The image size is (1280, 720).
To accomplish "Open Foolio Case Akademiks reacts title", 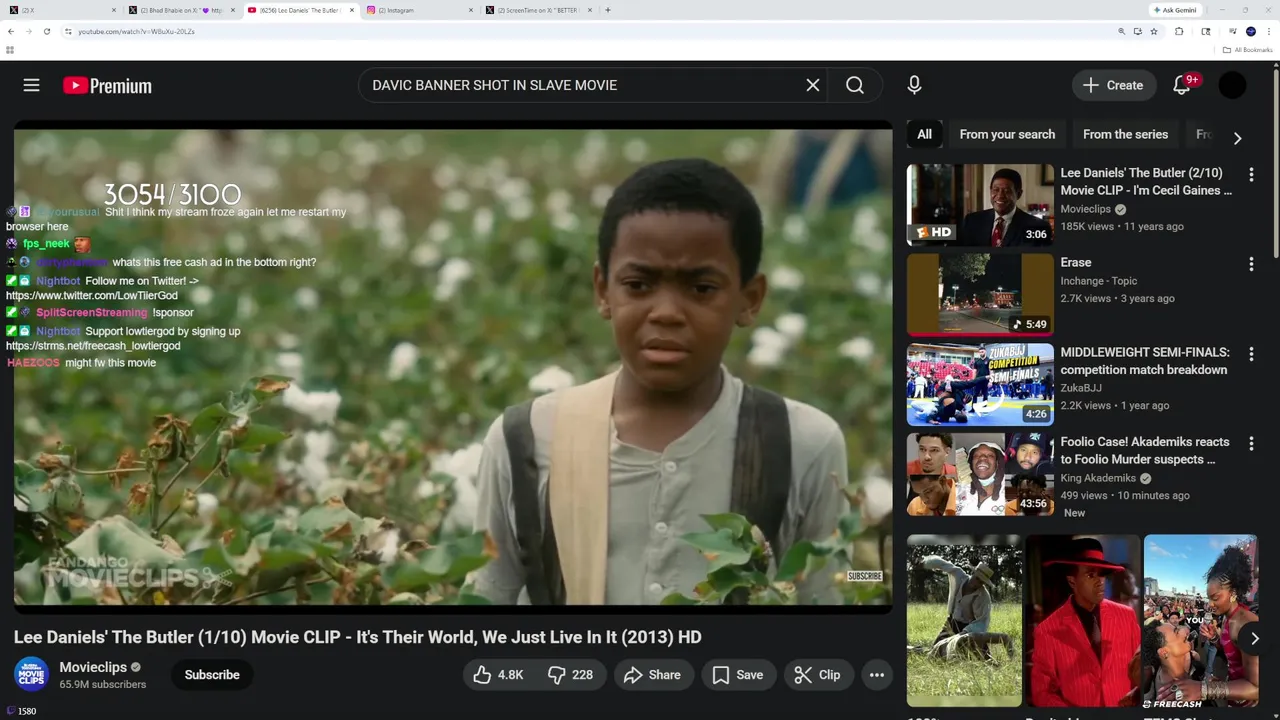I will click(1145, 450).
